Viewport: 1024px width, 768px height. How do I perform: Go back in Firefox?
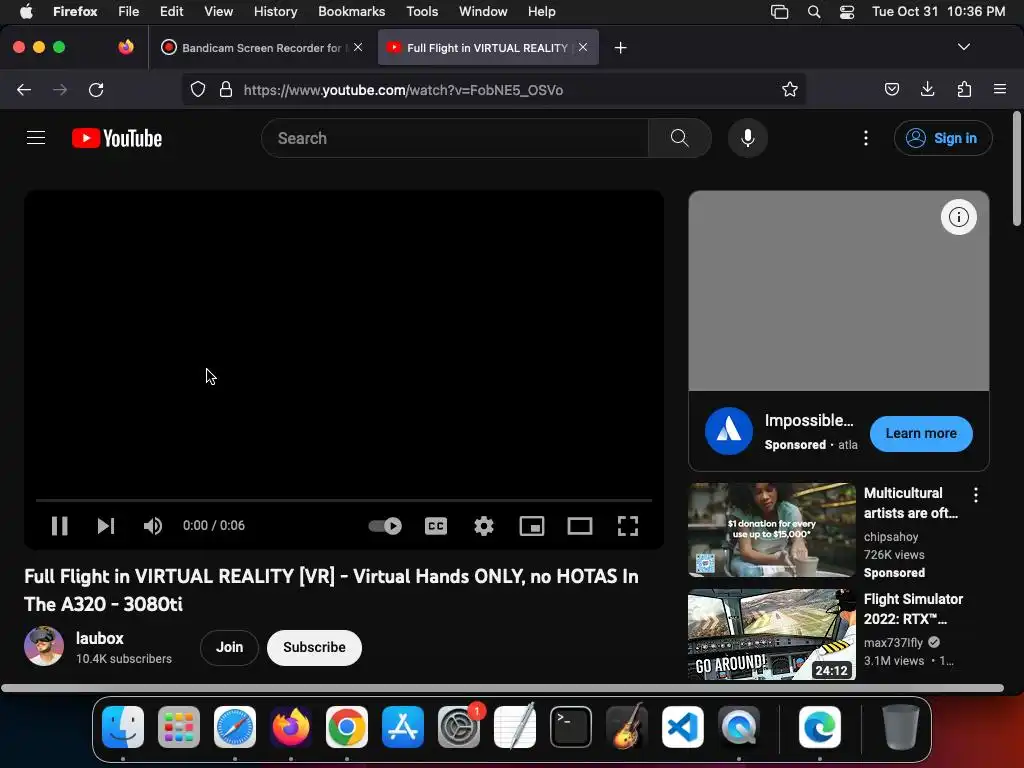(24, 89)
